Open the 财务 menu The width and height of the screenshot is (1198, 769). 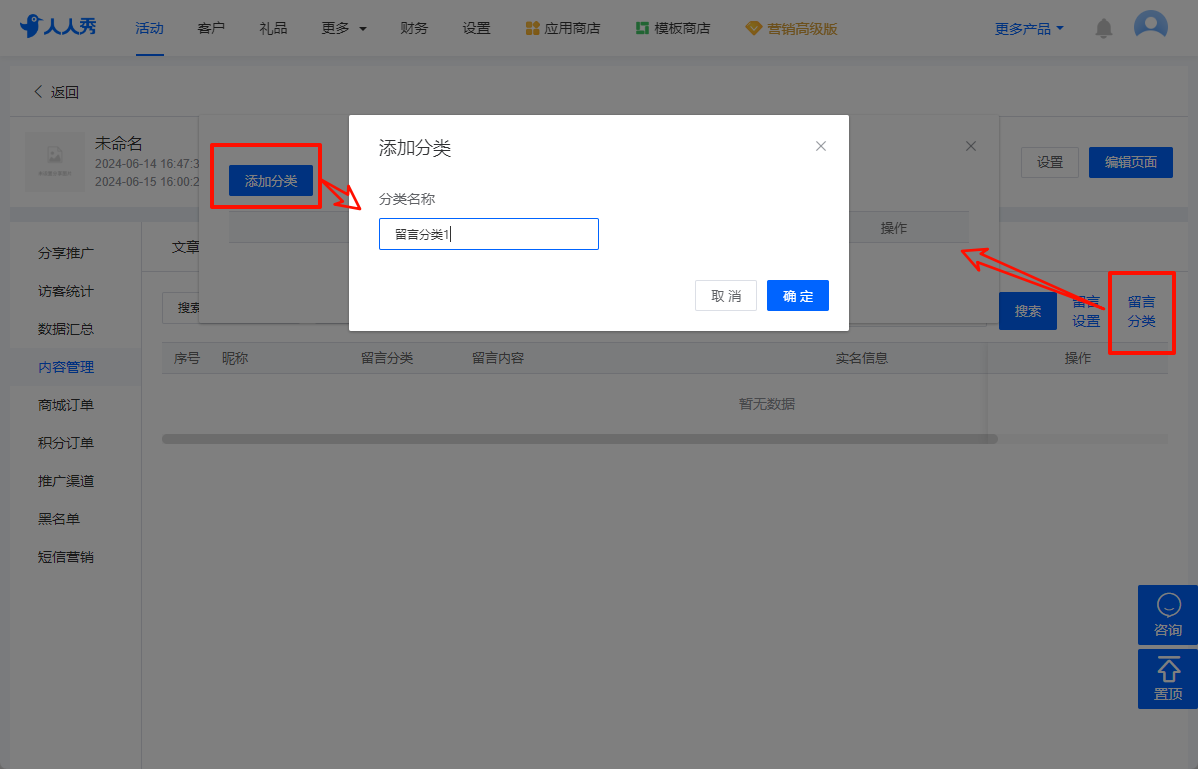pyautogui.click(x=414, y=28)
